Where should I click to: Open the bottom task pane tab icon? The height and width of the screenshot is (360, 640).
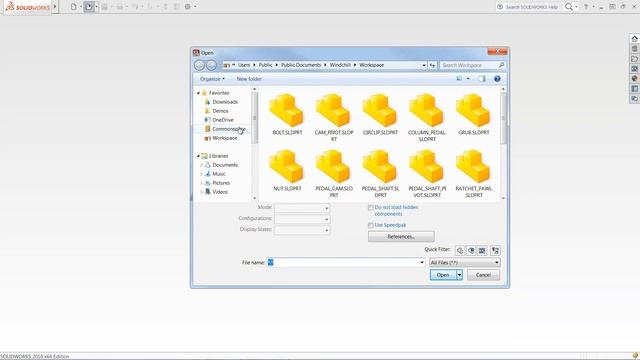634,98
